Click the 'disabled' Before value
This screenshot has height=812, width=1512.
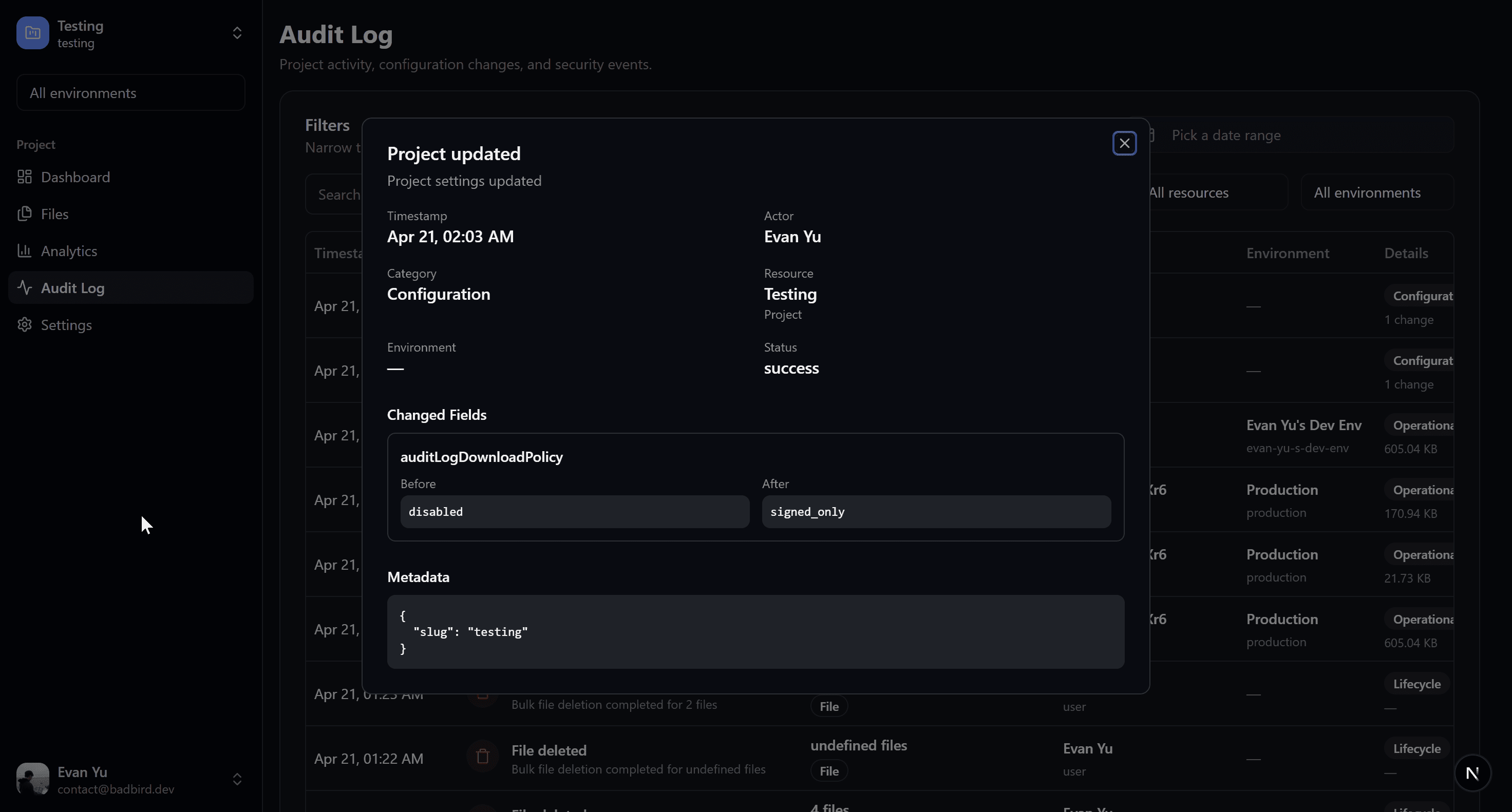click(575, 512)
